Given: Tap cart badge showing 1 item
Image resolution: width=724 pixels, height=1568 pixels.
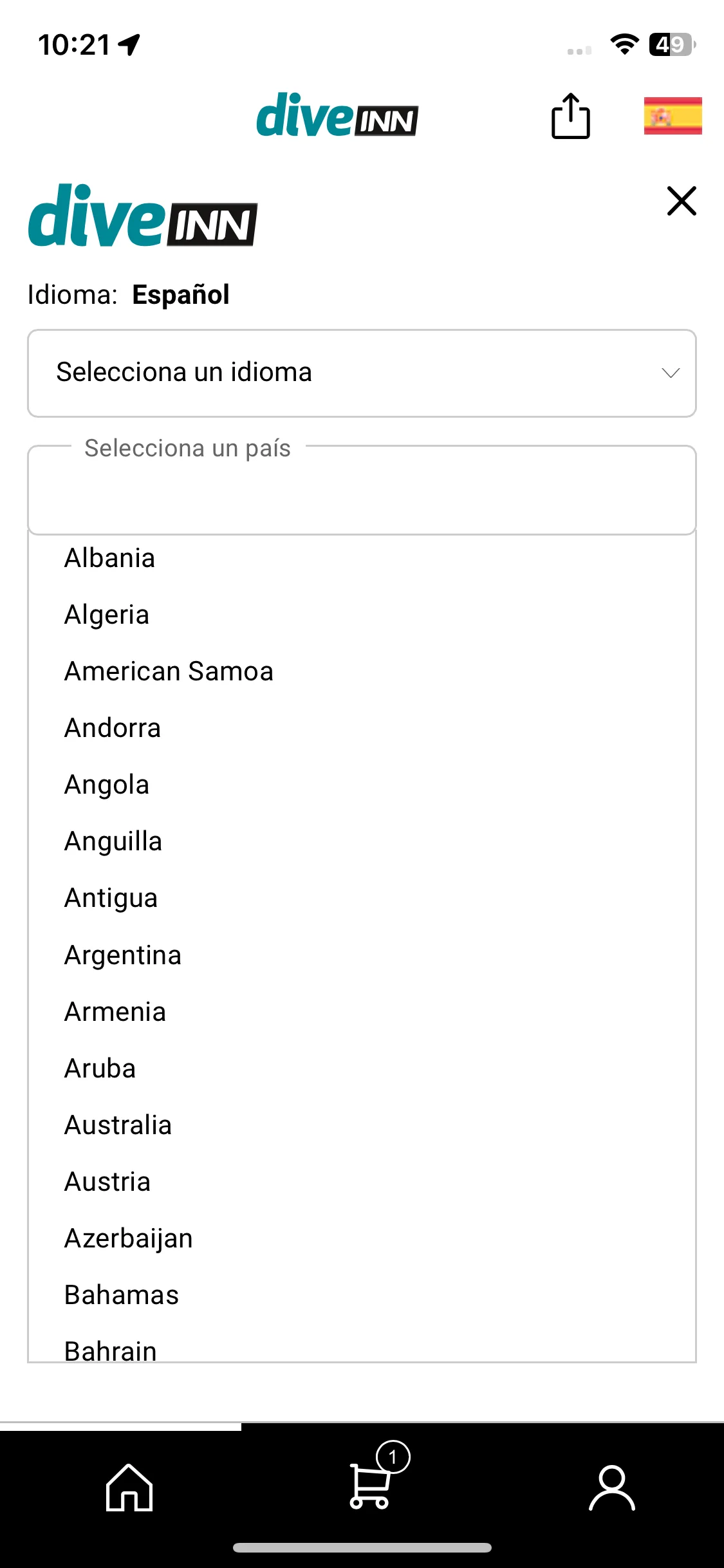Looking at the screenshot, I should 393,1457.
